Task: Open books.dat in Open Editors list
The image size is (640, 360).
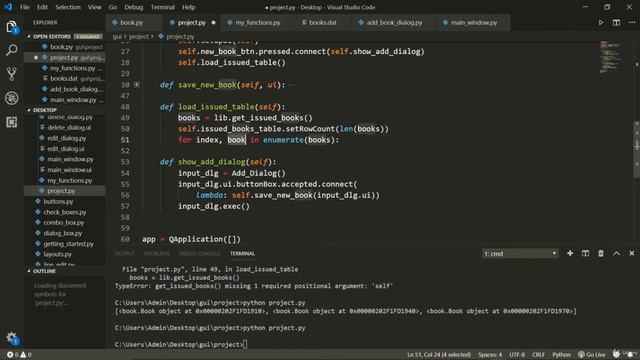Action: coord(64,78)
